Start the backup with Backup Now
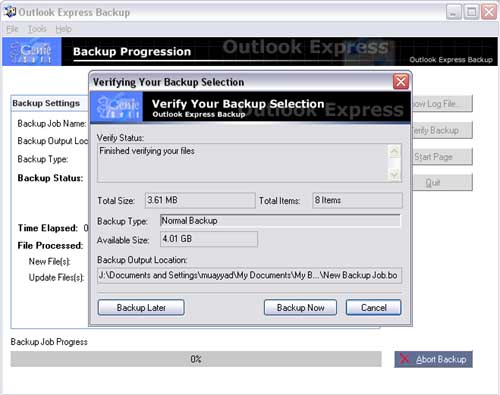 (300, 307)
